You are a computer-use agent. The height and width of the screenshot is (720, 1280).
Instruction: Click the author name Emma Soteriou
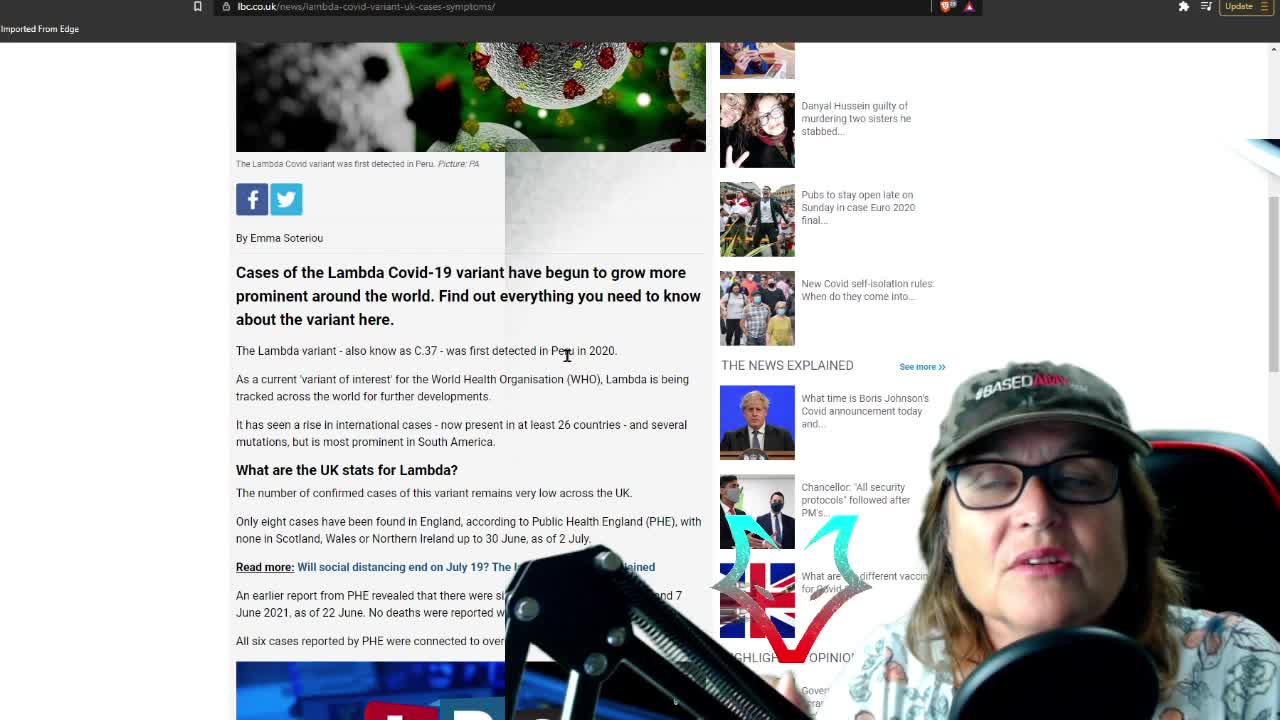click(286, 238)
